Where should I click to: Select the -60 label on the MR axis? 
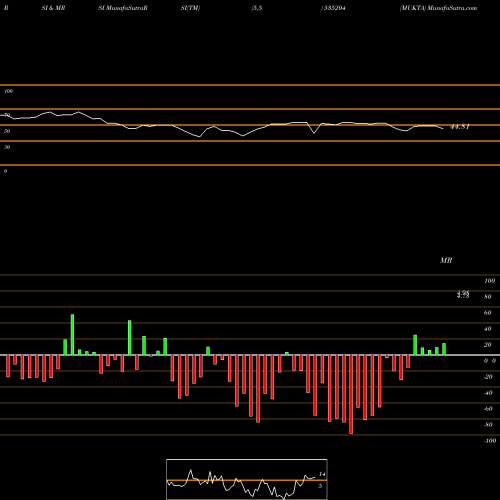[x=488, y=409]
